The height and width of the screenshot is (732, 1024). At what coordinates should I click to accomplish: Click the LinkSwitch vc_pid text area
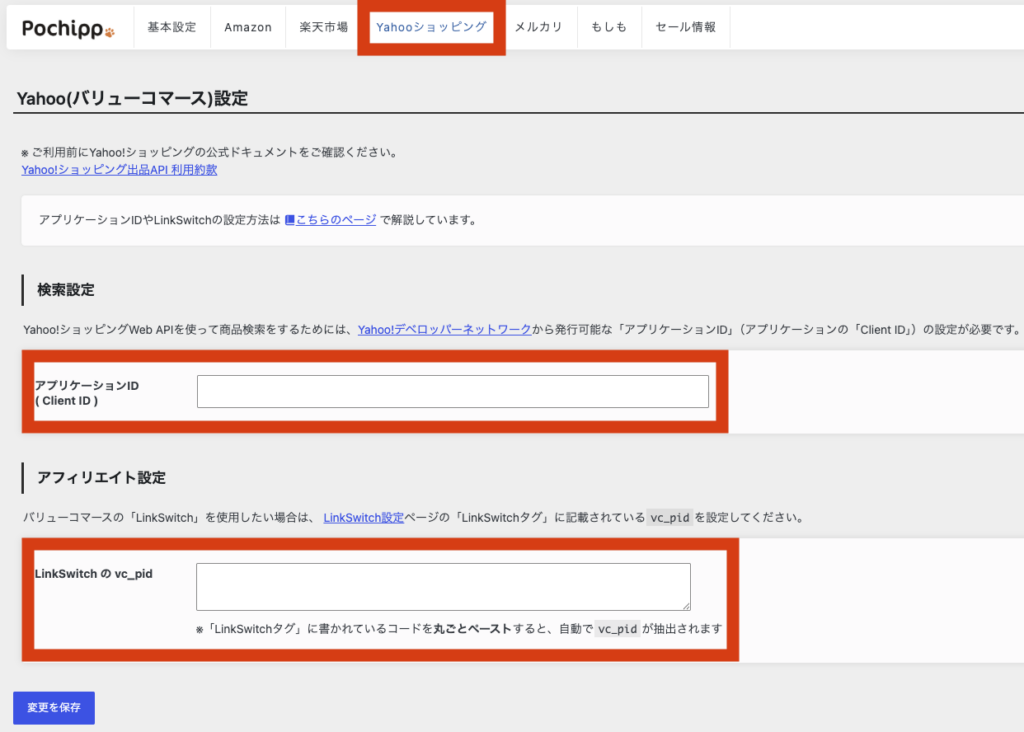tap(443, 586)
